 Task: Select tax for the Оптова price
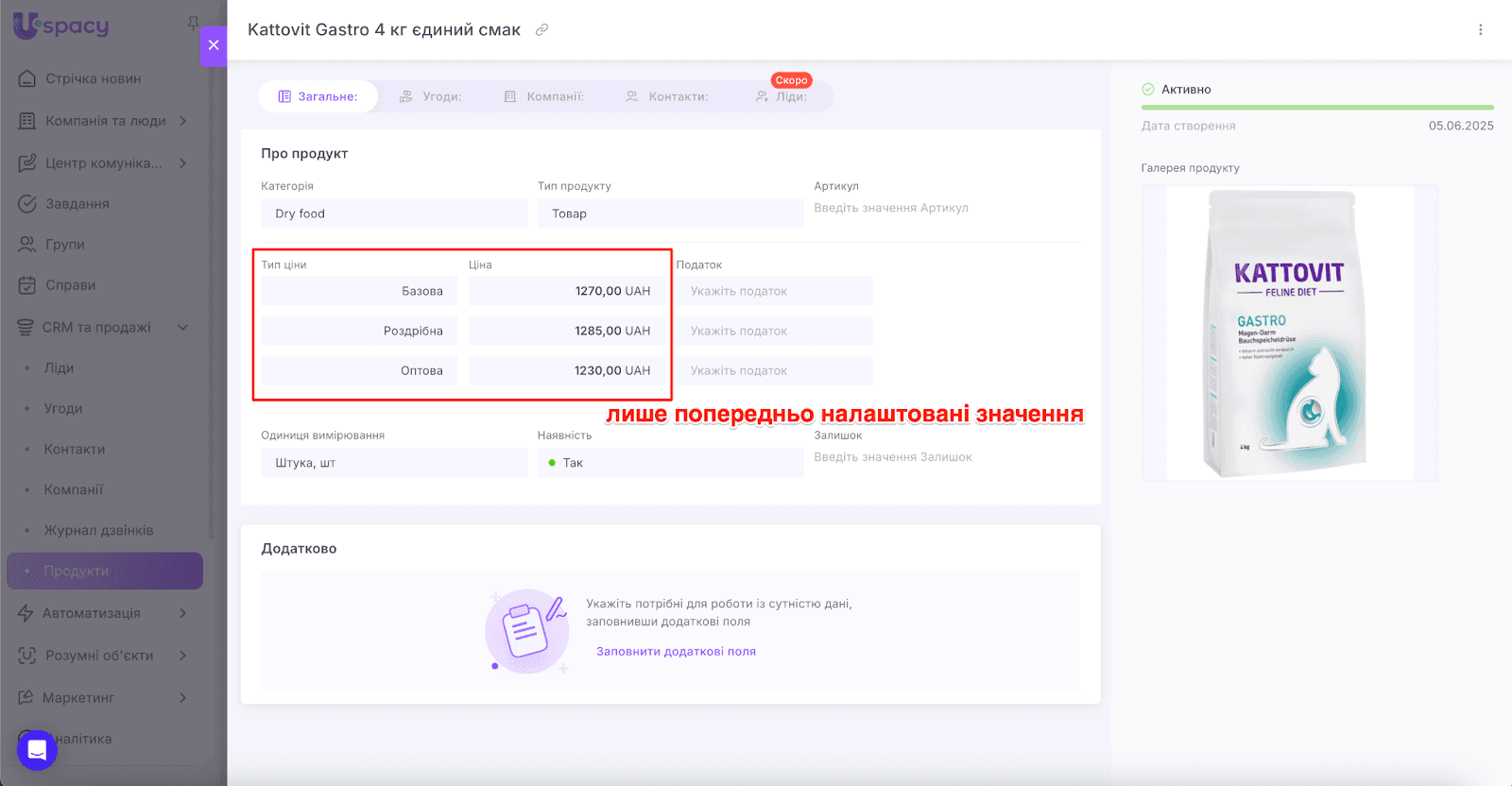pos(774,370)
